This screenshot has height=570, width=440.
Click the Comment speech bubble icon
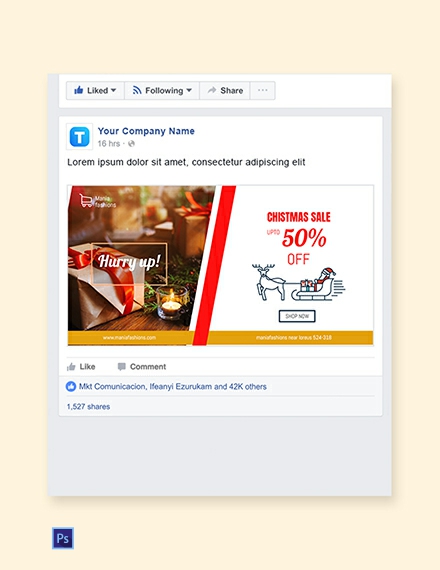(x=122, y=366)
